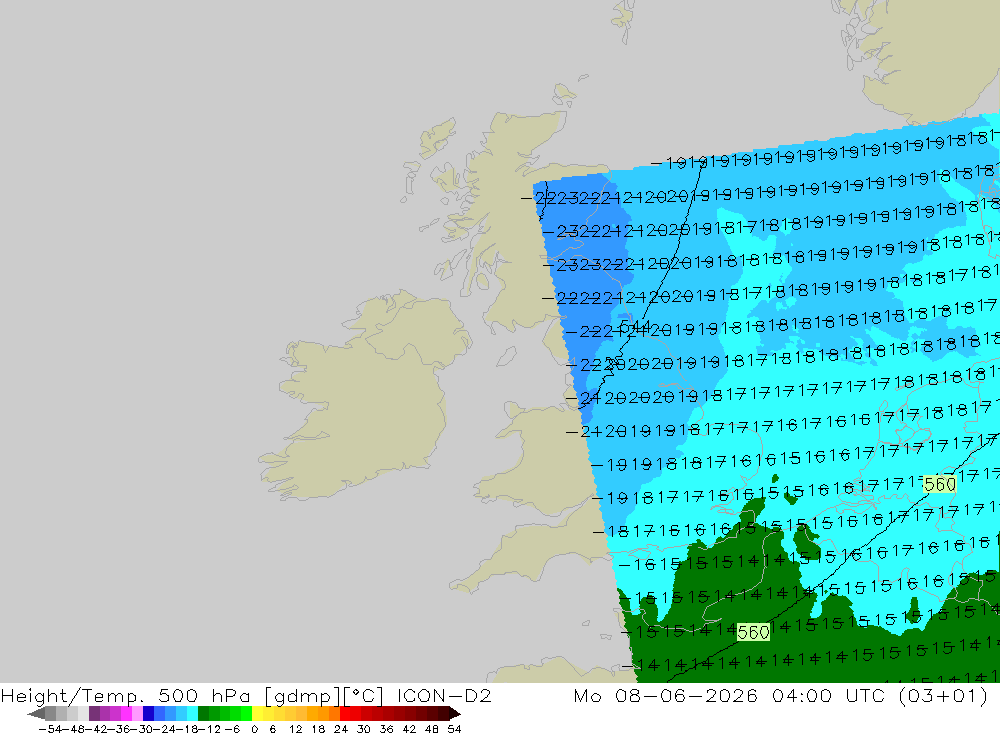The height and width of the screenshot is (733, 1000).
Task: Click the '24' label under the color bar
Action: point(341,729)
